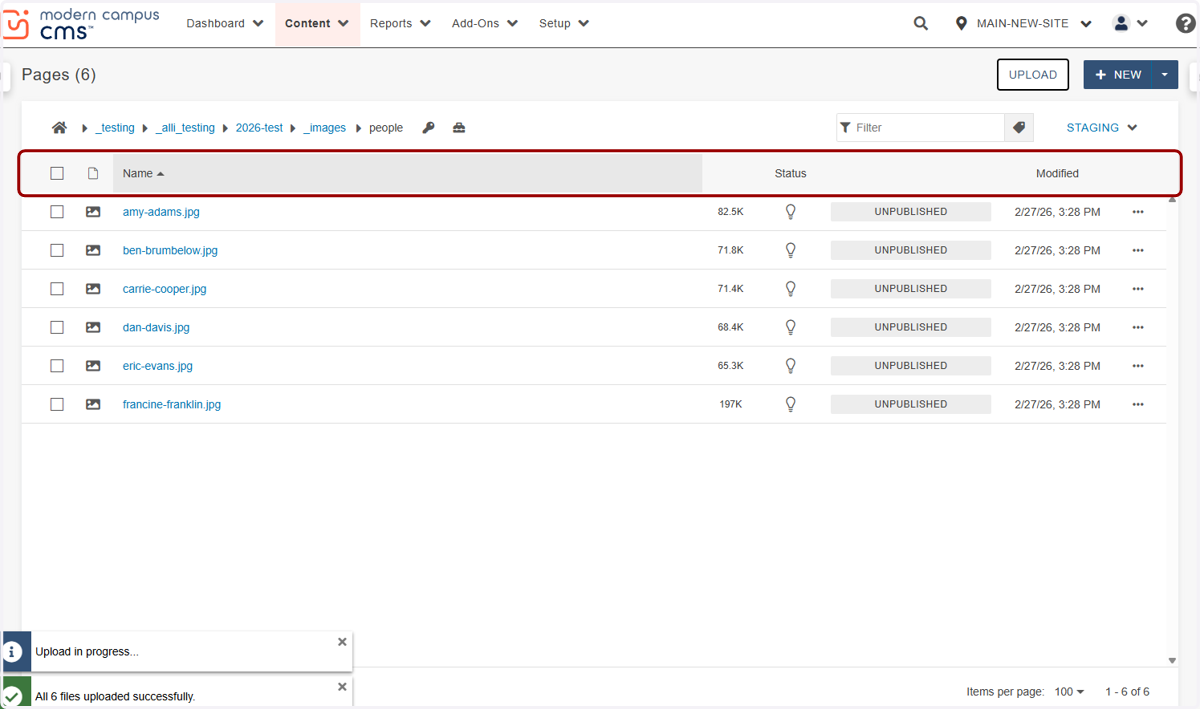
Task: Click the lightbulb status for eric-evans.jpg
Action: click(x=791, y=366)
